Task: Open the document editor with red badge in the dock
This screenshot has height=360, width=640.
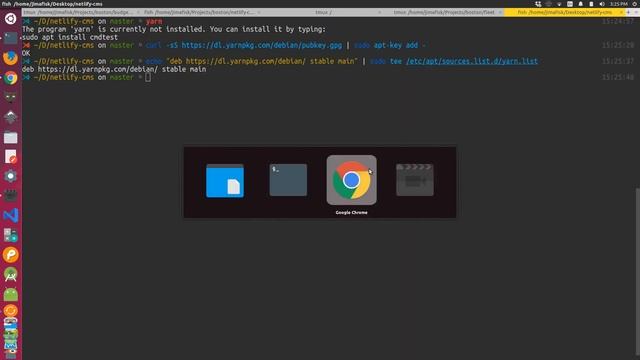Action: point(11,157)
